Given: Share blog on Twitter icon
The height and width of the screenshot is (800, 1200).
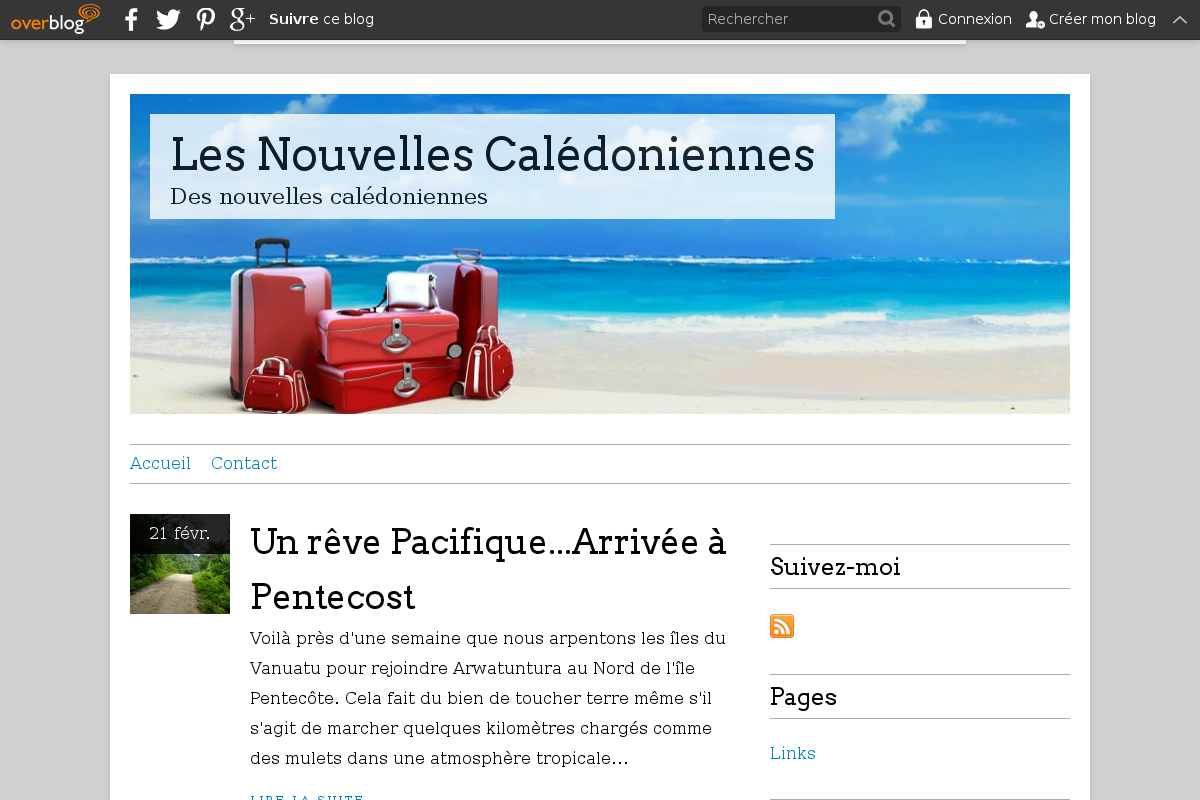Looking at the screenshot, I should [x=168, y=19].
